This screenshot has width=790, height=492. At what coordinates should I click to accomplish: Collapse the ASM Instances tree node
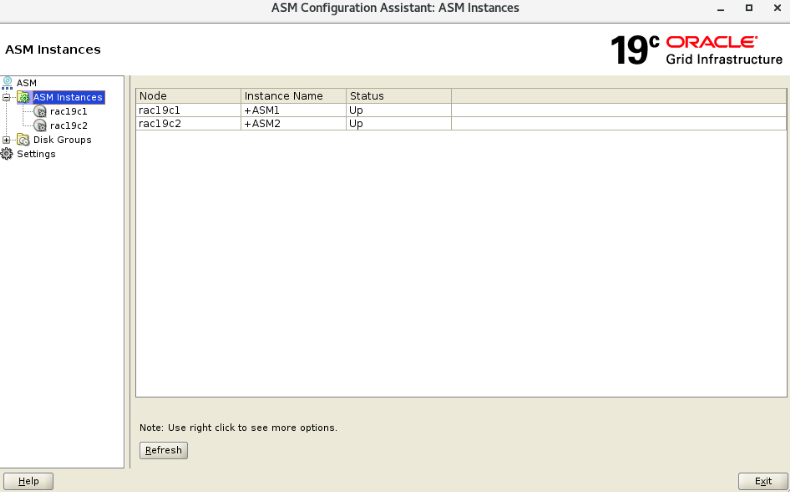pyautogui.click(x=7, y=97)
